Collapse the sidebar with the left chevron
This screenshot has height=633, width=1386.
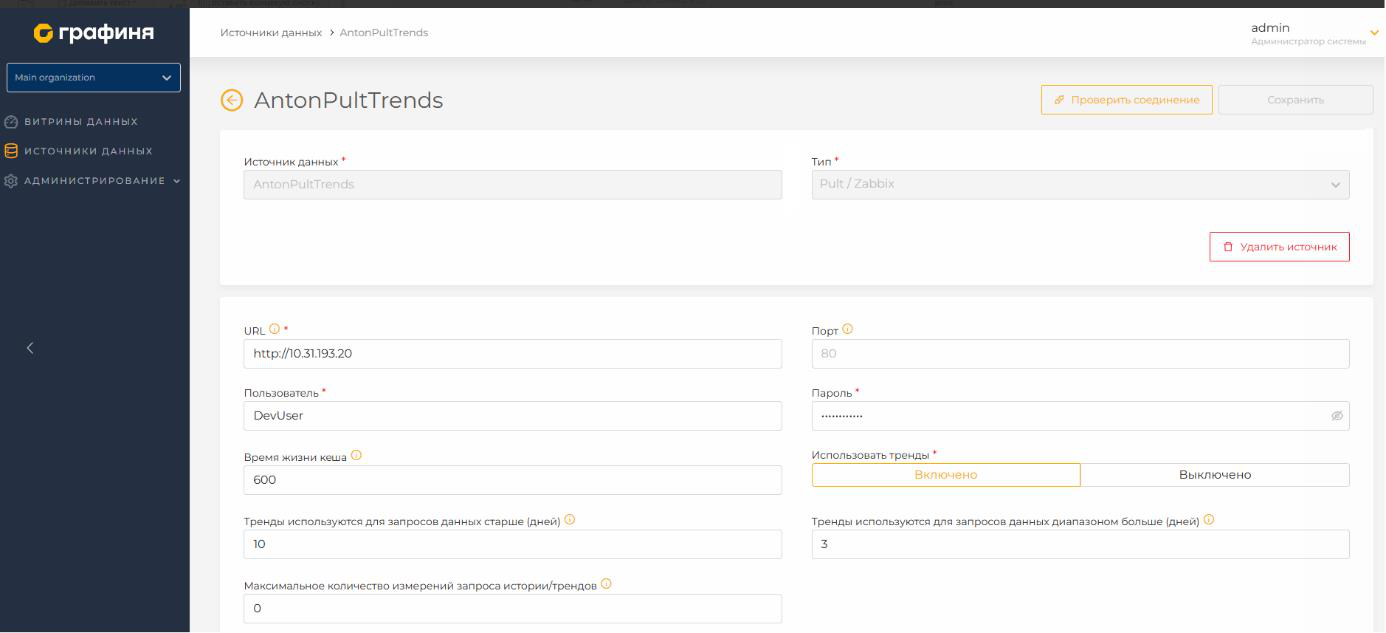[x=30, y=348]
